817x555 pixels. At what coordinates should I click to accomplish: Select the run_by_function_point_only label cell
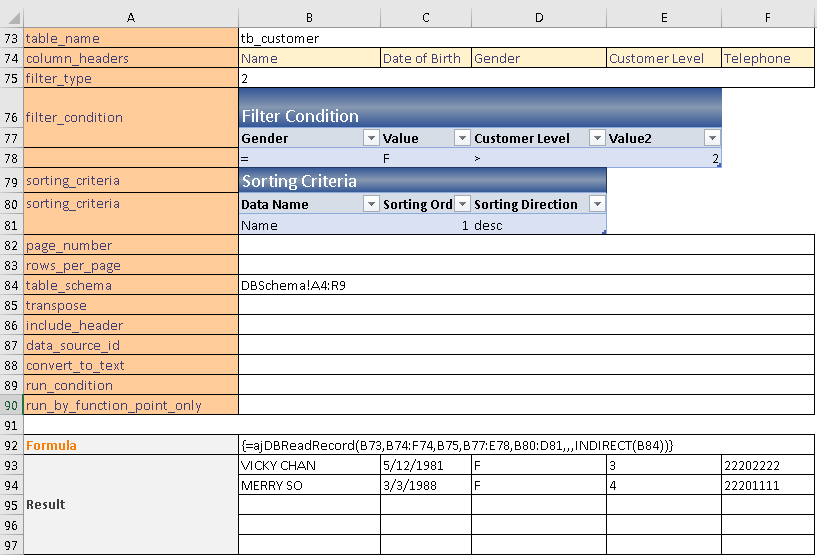coord(130,405)
